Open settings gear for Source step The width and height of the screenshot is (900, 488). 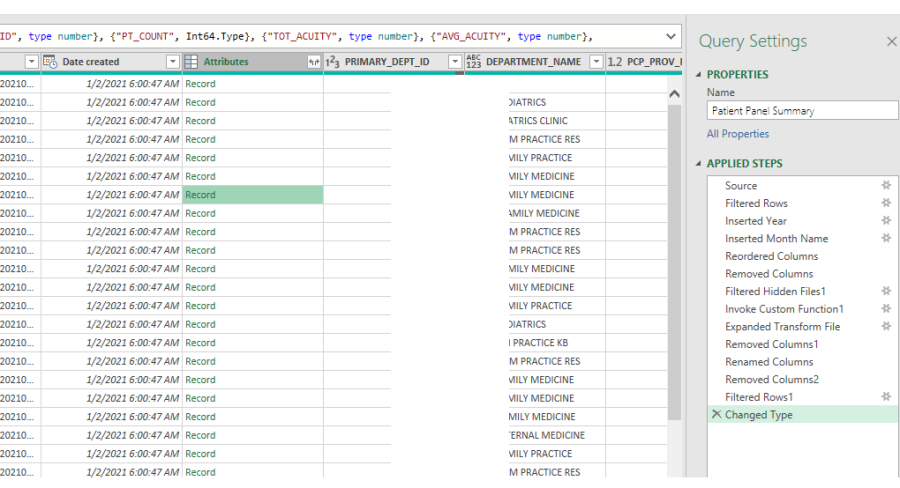tap(886, 185)
